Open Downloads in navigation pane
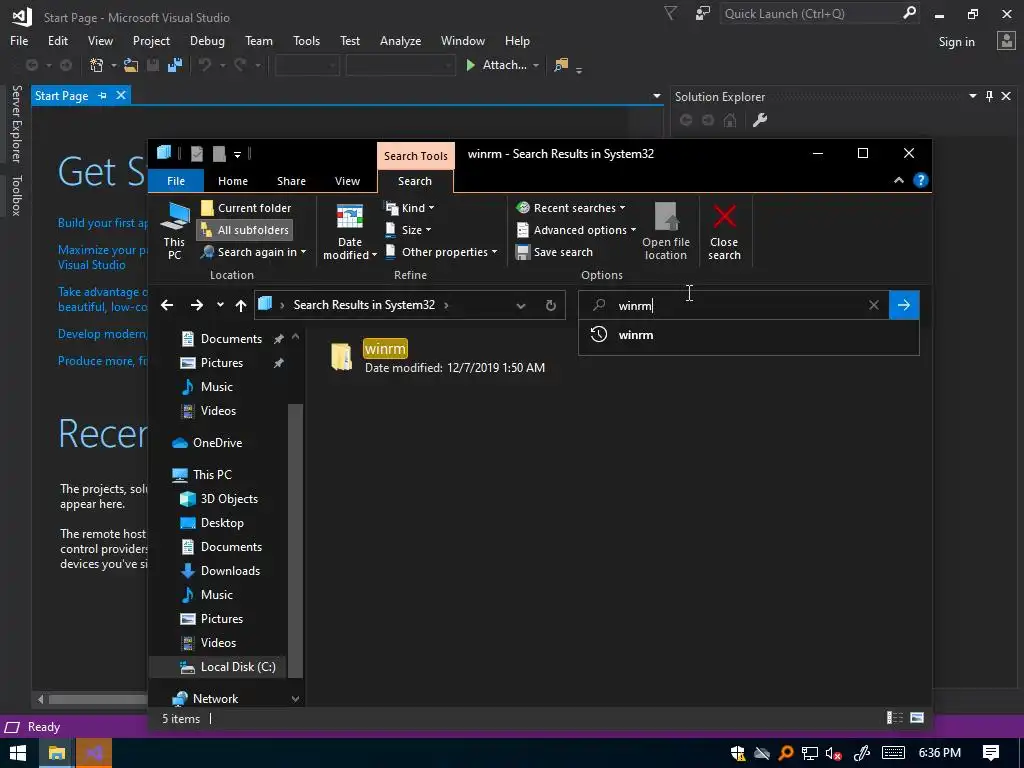This screenshot has height=768, width=1024. (x=229, y=571)
